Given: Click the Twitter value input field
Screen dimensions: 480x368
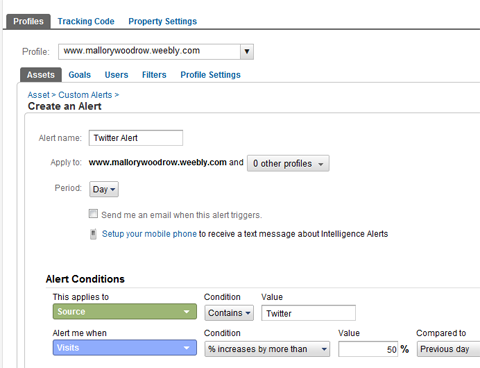Looking at the screenshot, I should point(308,313).
